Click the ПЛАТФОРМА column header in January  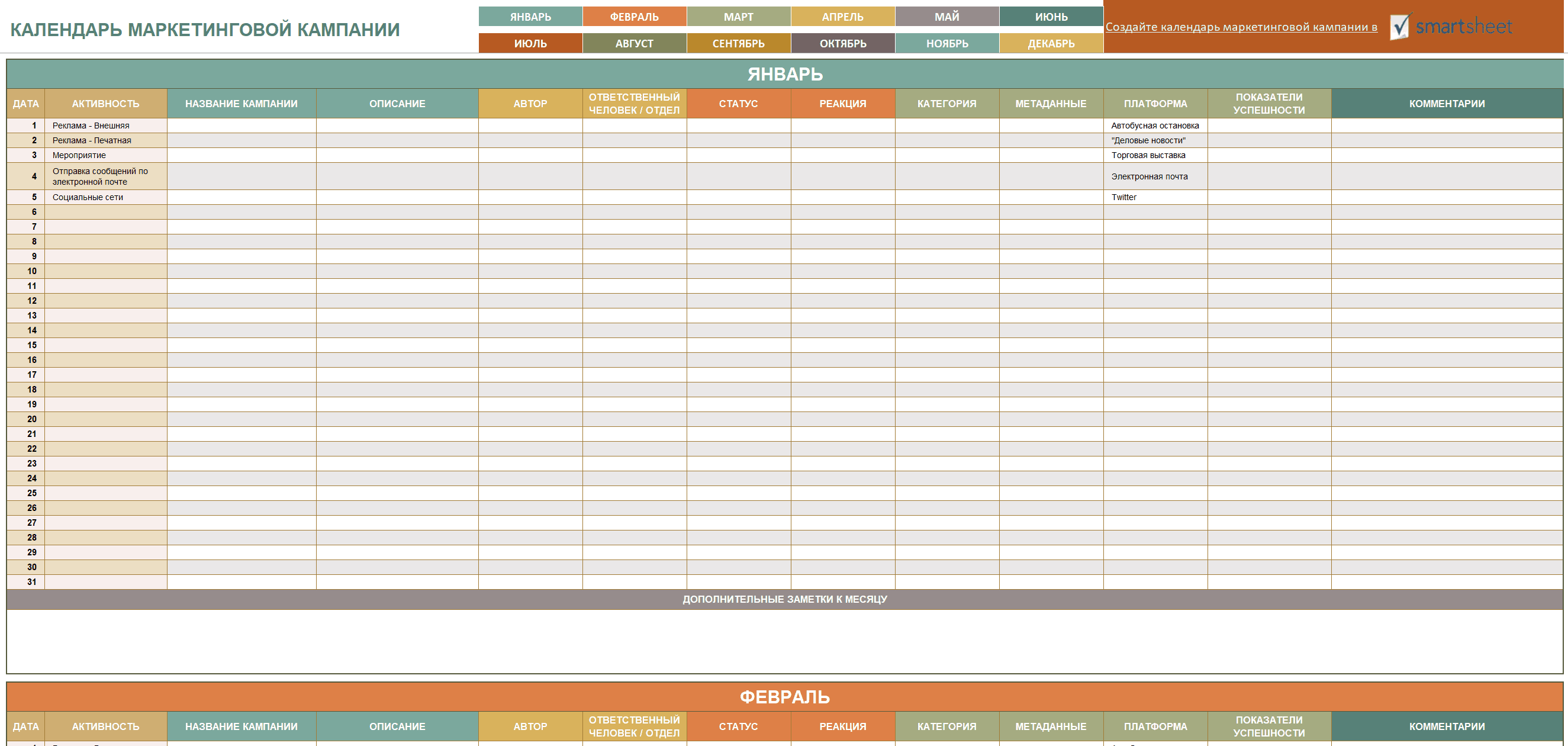(x=1155, y=104)
